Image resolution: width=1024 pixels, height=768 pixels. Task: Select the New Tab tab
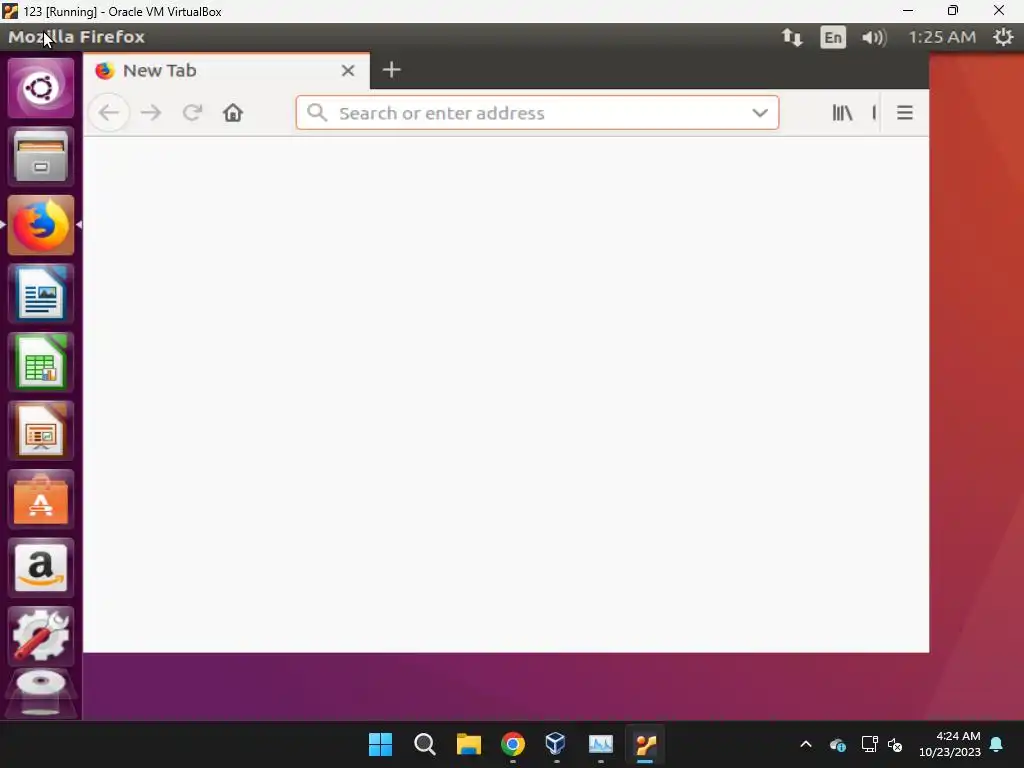[226, 71]
